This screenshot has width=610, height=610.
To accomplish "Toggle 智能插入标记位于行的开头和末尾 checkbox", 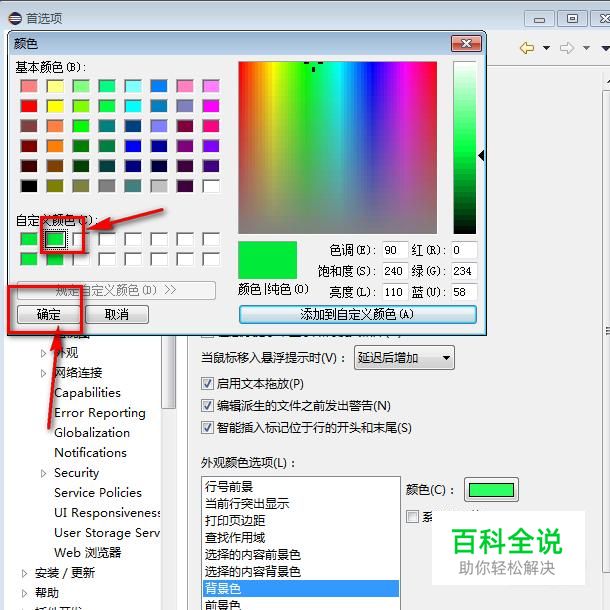I will (207, 428).
